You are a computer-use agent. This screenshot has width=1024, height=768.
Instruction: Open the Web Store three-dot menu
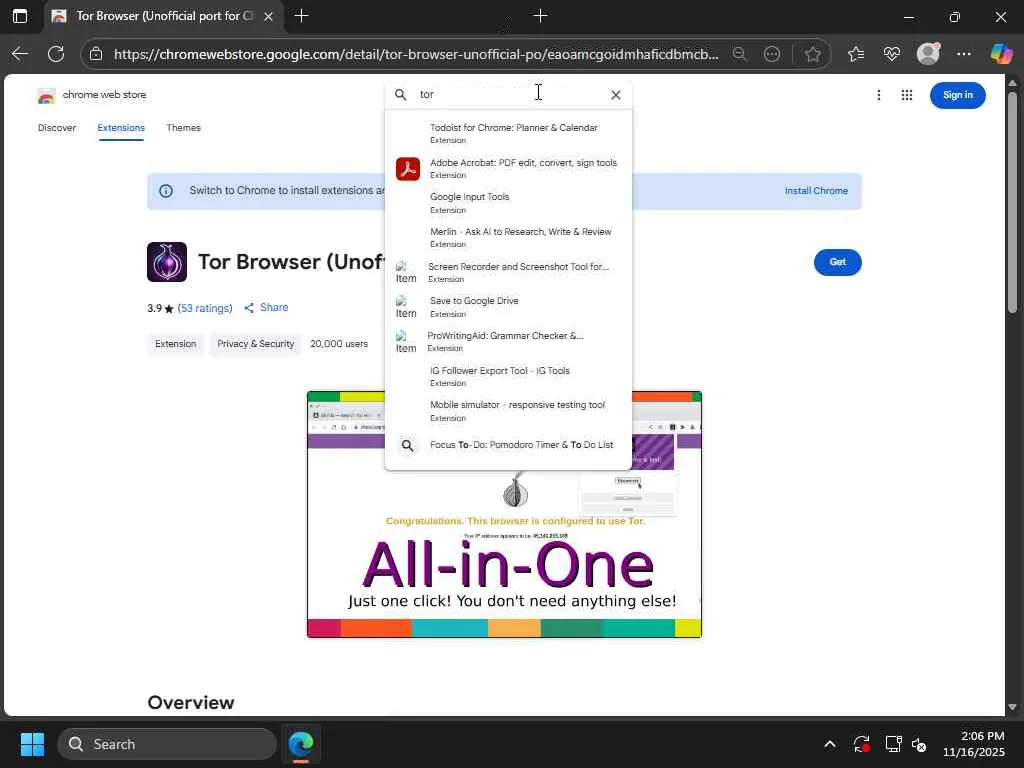[x=879, y=95]
